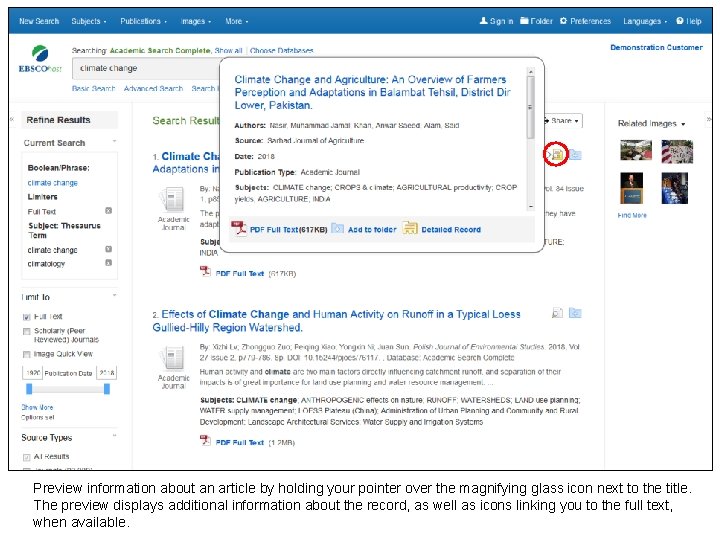Click the preview icon for result 1
This screenshot has height=540, width=720.
tap(557, 155)
